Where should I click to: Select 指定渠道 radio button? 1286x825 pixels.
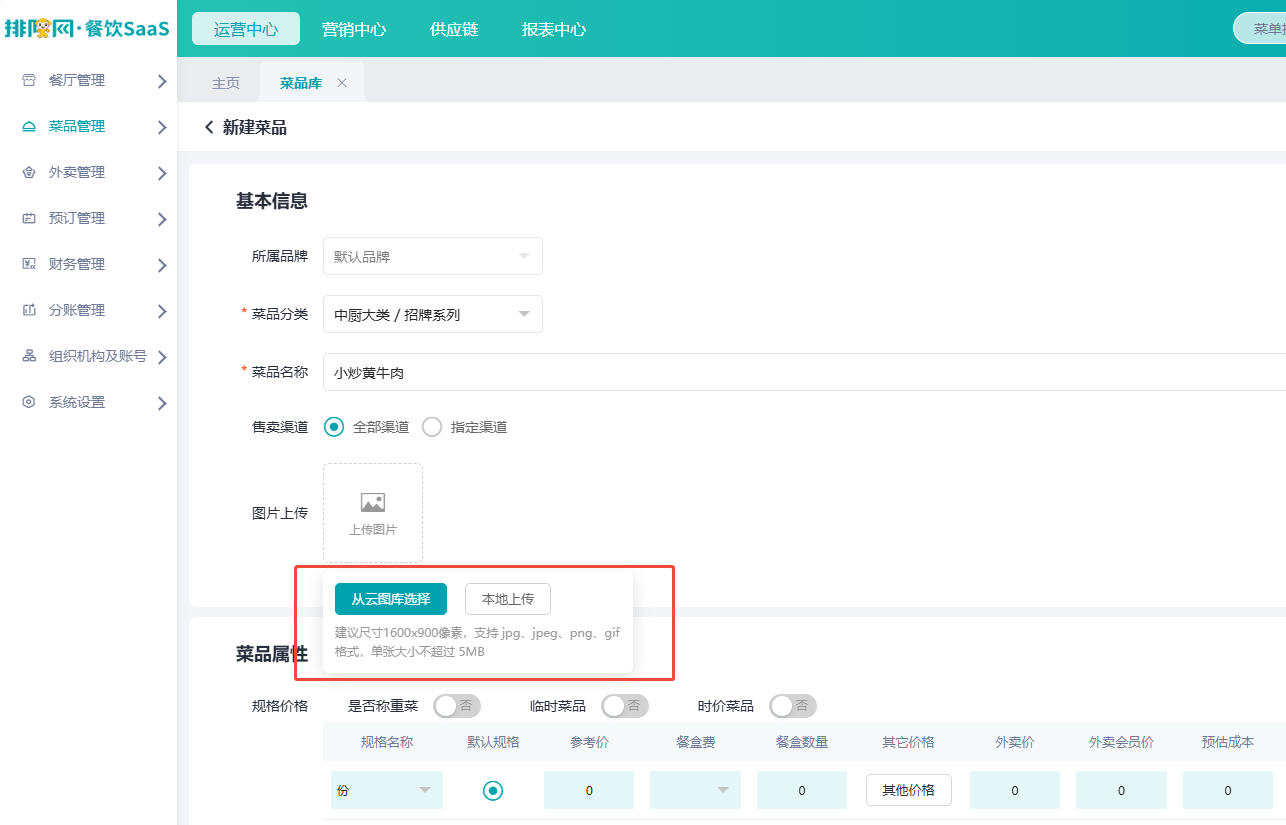[x=432, y=427]
